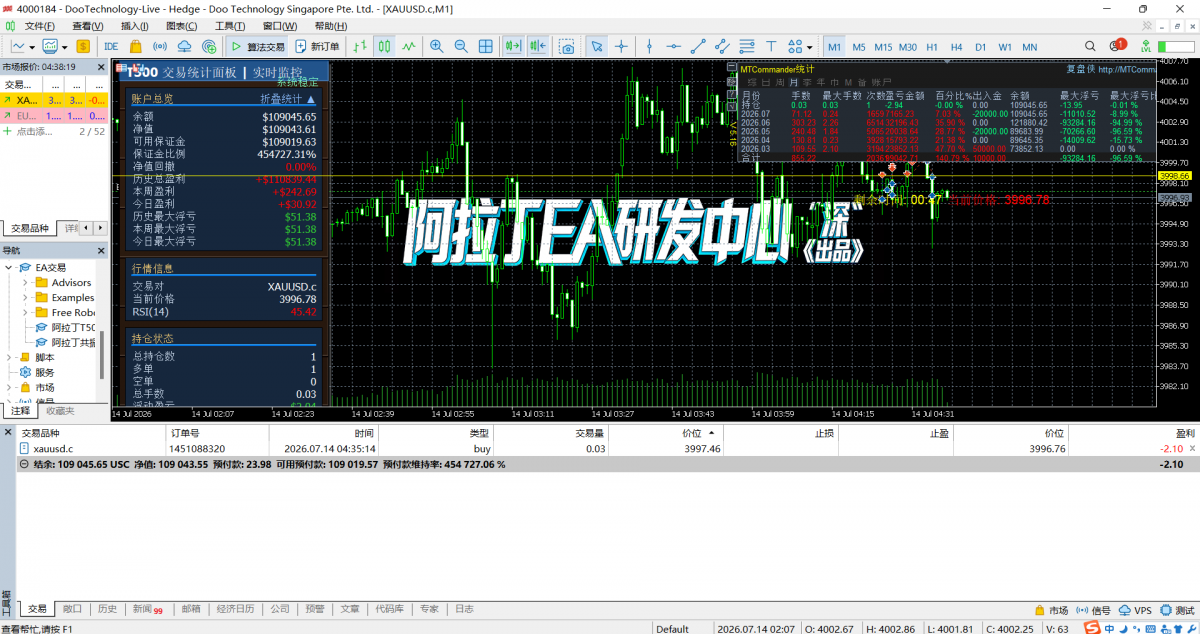Screen dimensions: 1200x634
Task: Select the Fibonacci retracement tool
Action: (x=747, y=46)
